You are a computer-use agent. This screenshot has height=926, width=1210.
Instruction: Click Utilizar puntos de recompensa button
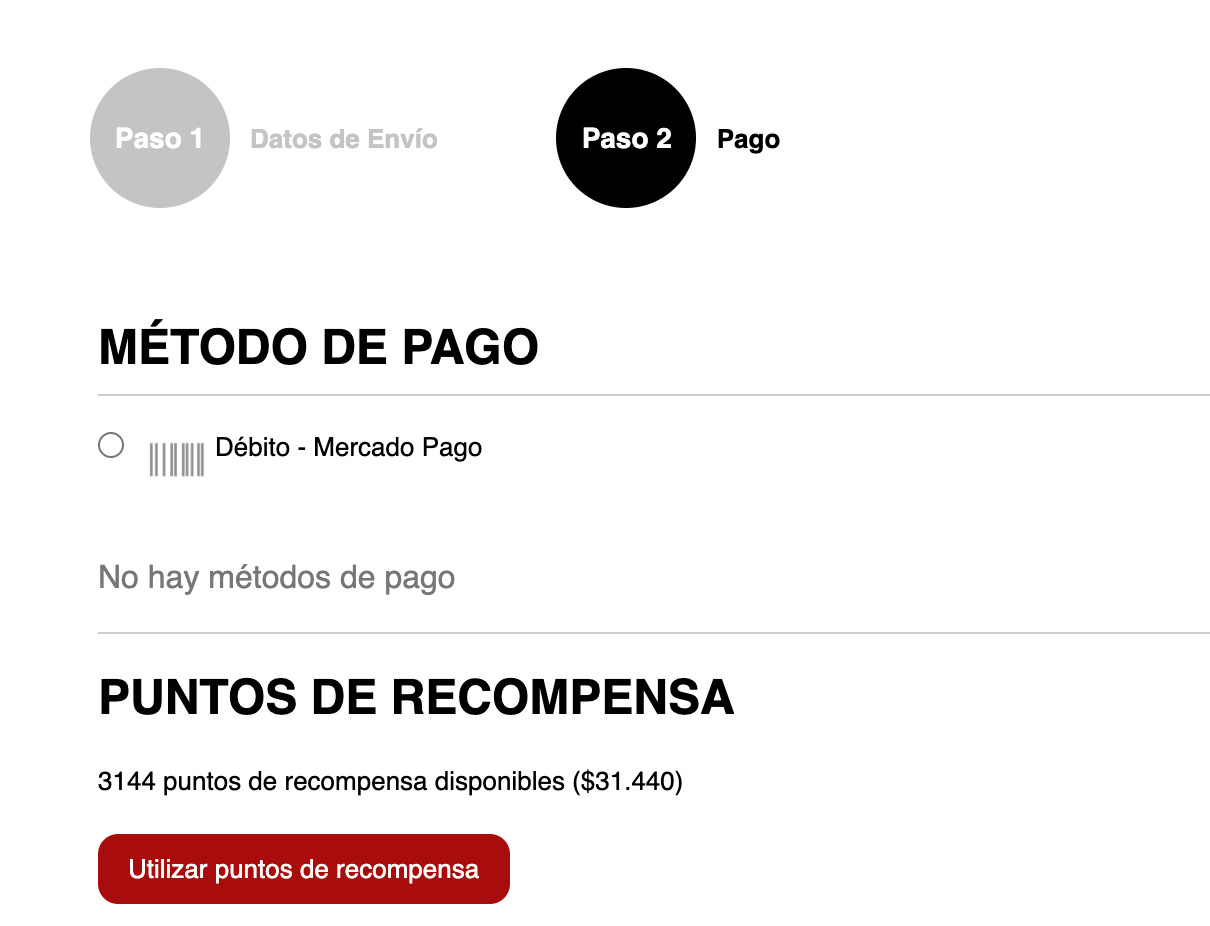pos(304,869)
